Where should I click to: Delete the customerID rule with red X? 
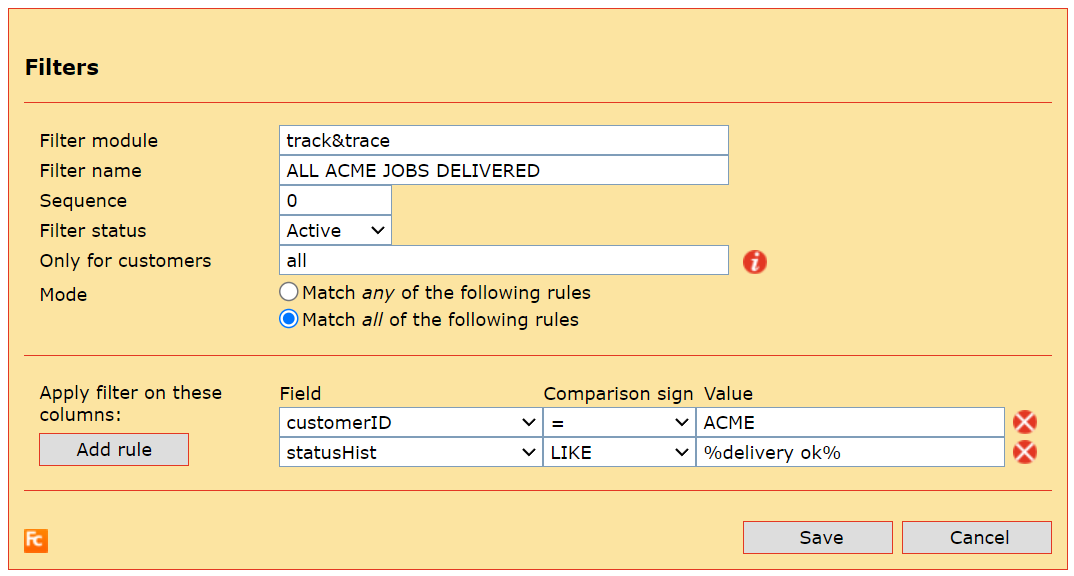pos(1025,423)
